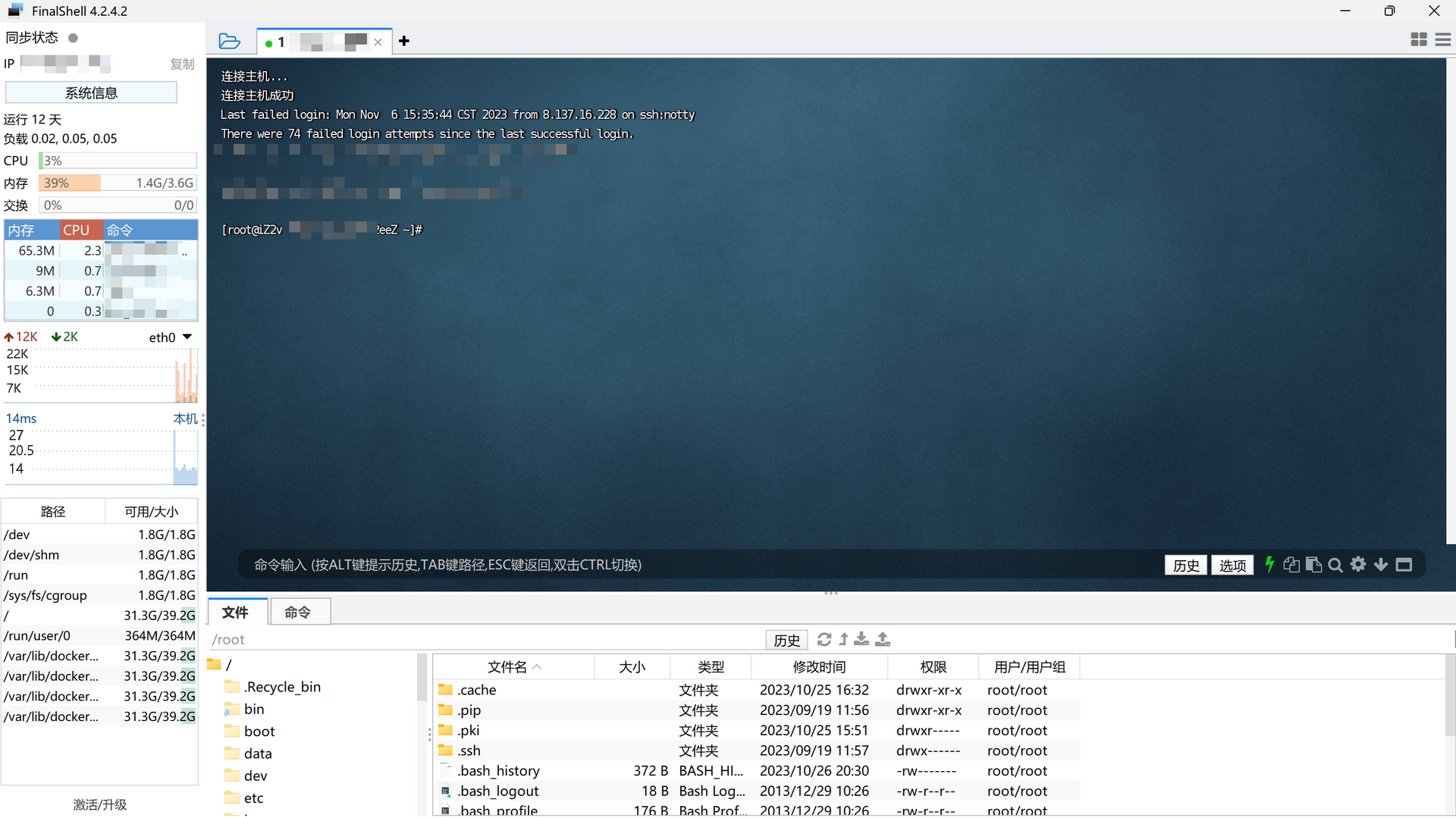Click 本机 ping label
1456x818 pixels.
(x=185, y=418)
